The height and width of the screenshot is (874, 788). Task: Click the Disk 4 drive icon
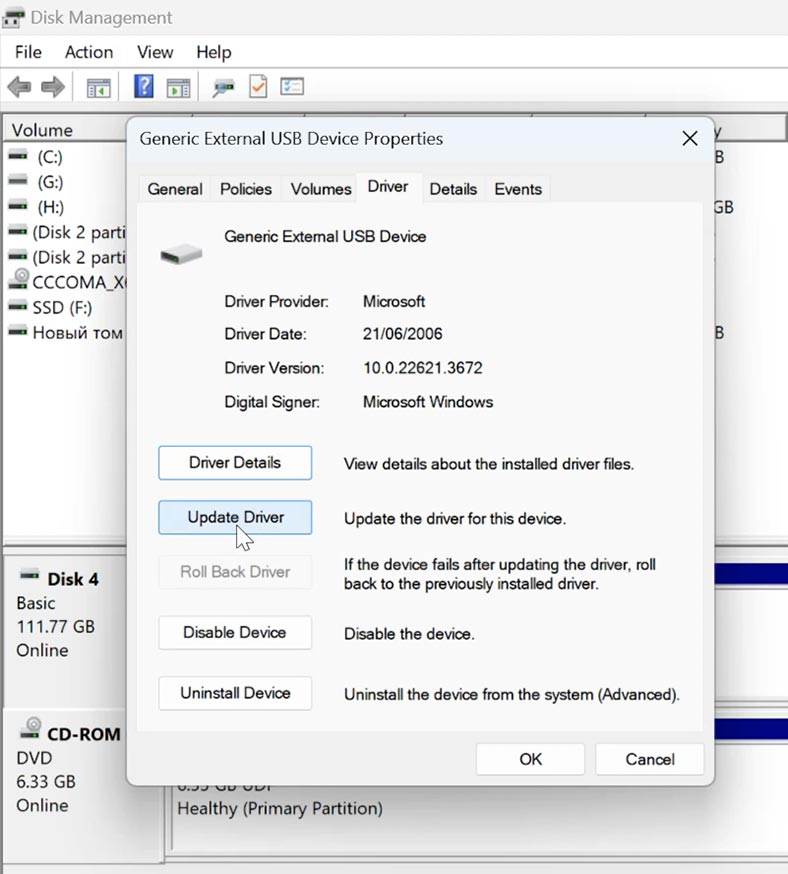point(29,575)
